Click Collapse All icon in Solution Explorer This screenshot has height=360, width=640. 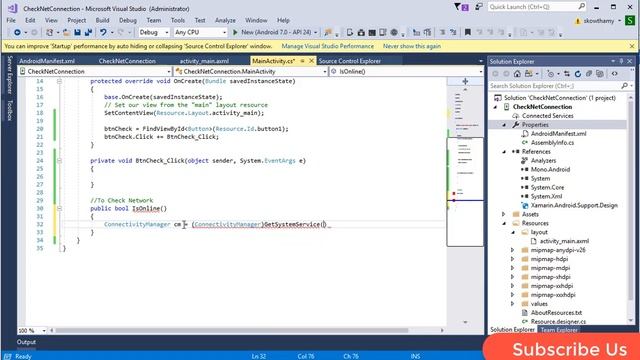[589, 74]
